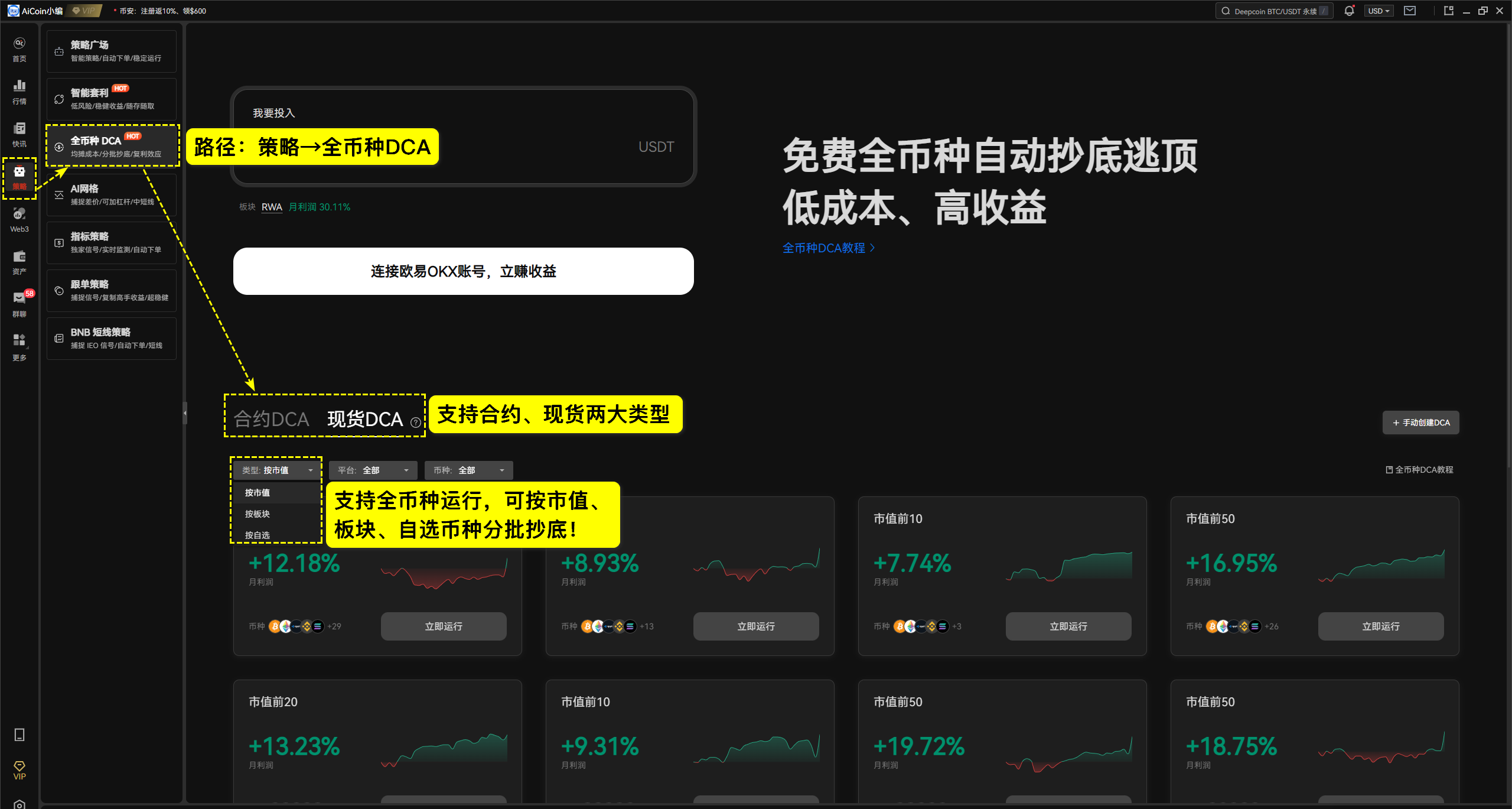The width and height of the screenshot is (1512, 809).
Task: Open the 平台: 全部 dropdown
Action: 373,470
